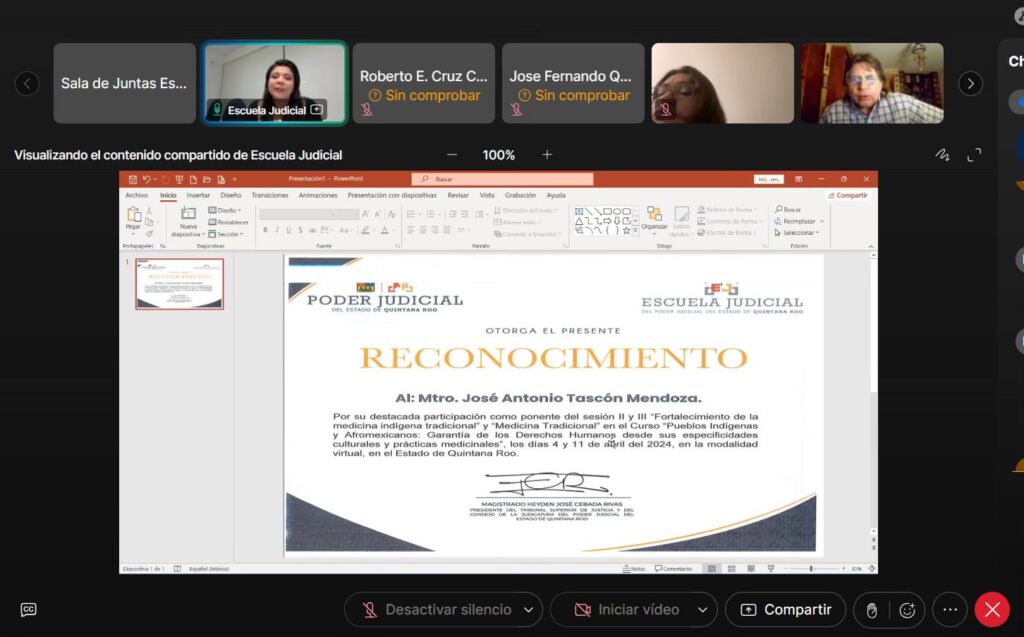Viewport: 1024px width, 637px height.
Task: Open the Organizar arrange dropdown
Action: click(x=654, y=220)
